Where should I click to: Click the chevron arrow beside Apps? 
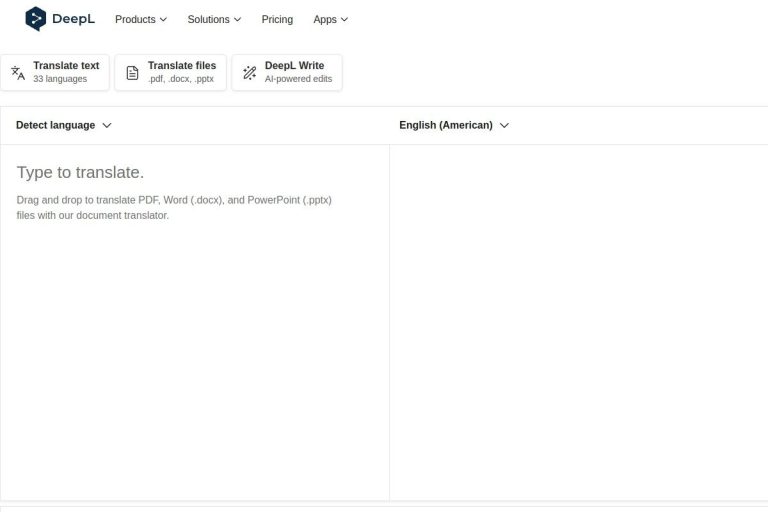pyautogui.click(x=344, y=20)
